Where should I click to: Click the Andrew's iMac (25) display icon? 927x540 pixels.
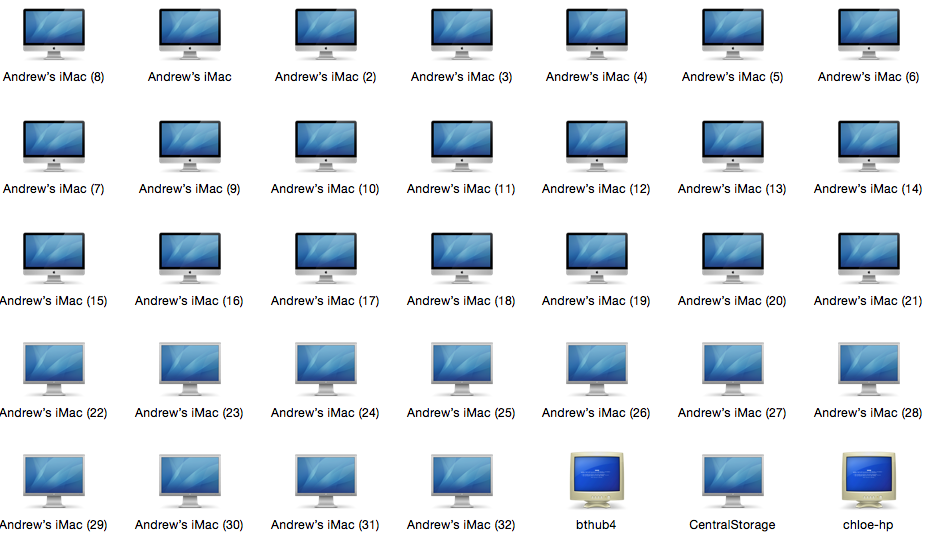coord(462,368)
